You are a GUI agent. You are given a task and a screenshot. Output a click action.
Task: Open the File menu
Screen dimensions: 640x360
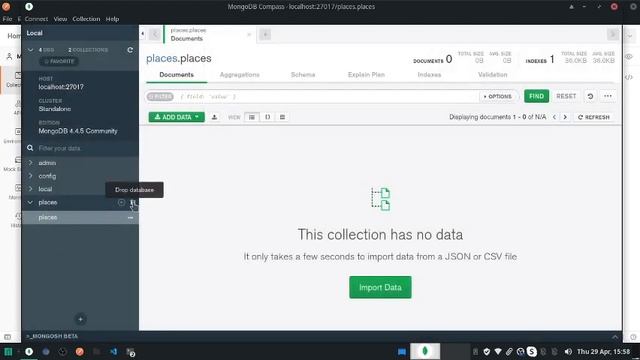pyautogui.click(x=7, y=19)
